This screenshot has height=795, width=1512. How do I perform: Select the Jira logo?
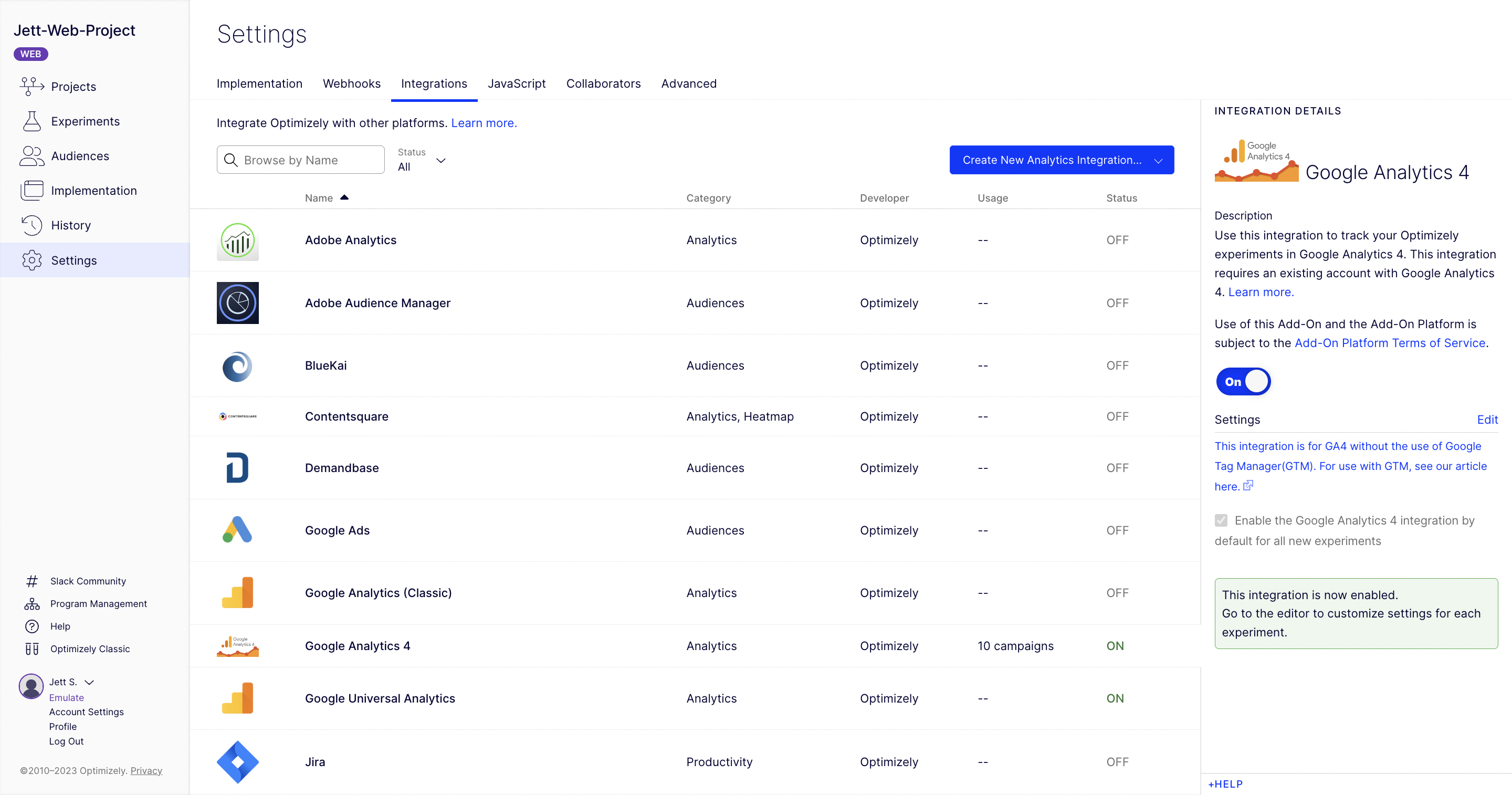238,761
